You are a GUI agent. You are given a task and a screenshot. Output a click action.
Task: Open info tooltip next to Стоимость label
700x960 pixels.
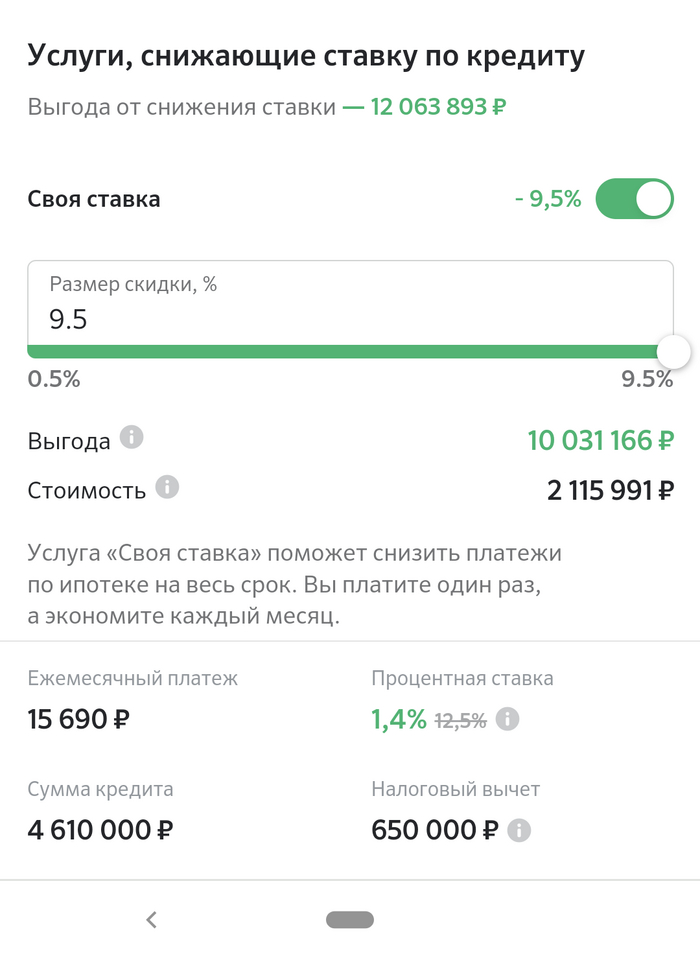166,489
